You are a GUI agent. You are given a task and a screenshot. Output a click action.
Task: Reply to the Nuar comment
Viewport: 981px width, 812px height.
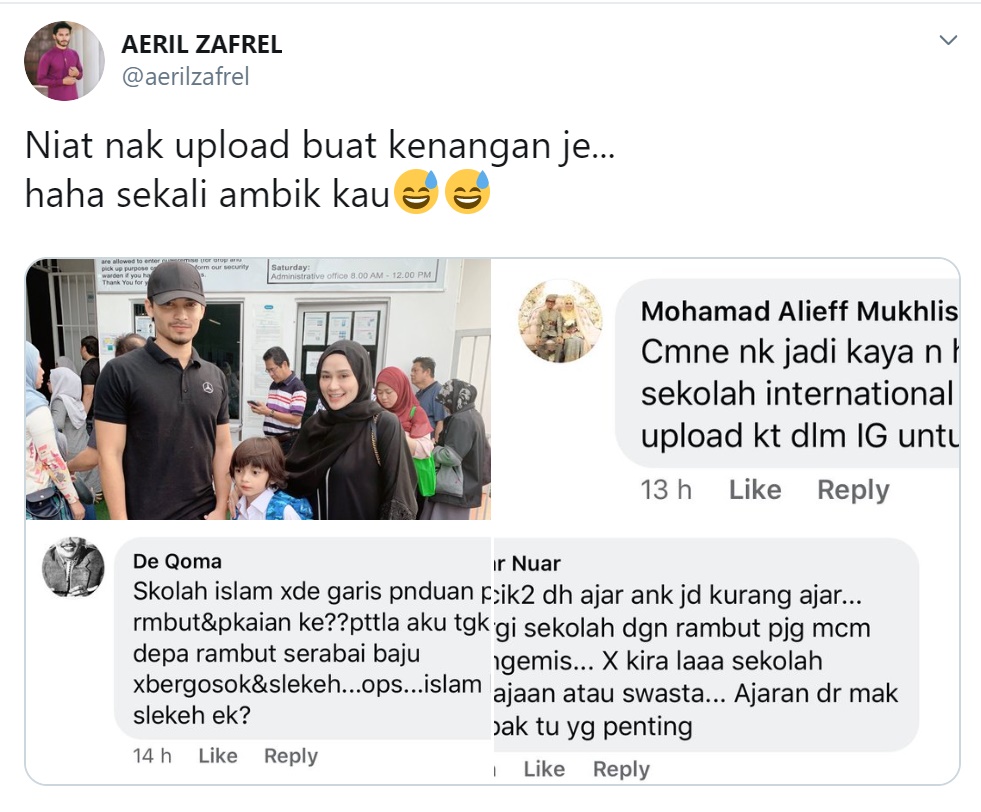[621, 769]
